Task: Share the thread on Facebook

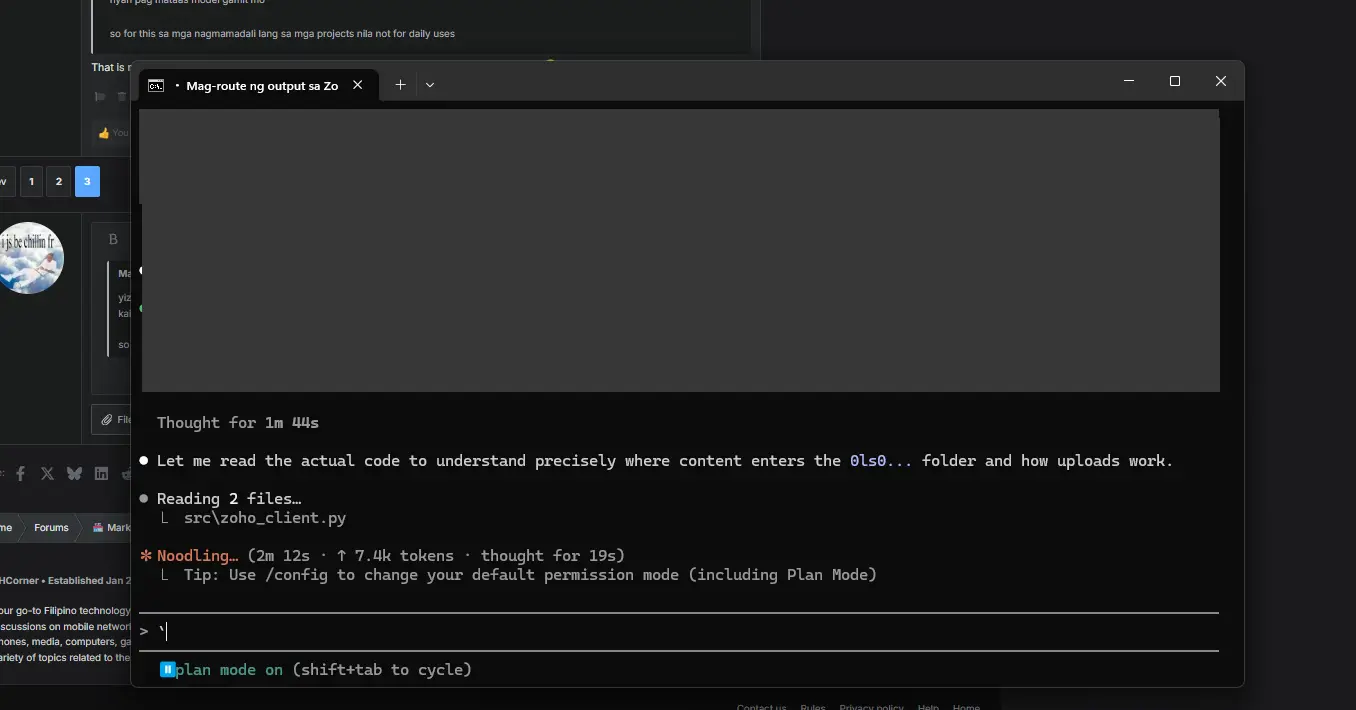Action: coord(20,474)
